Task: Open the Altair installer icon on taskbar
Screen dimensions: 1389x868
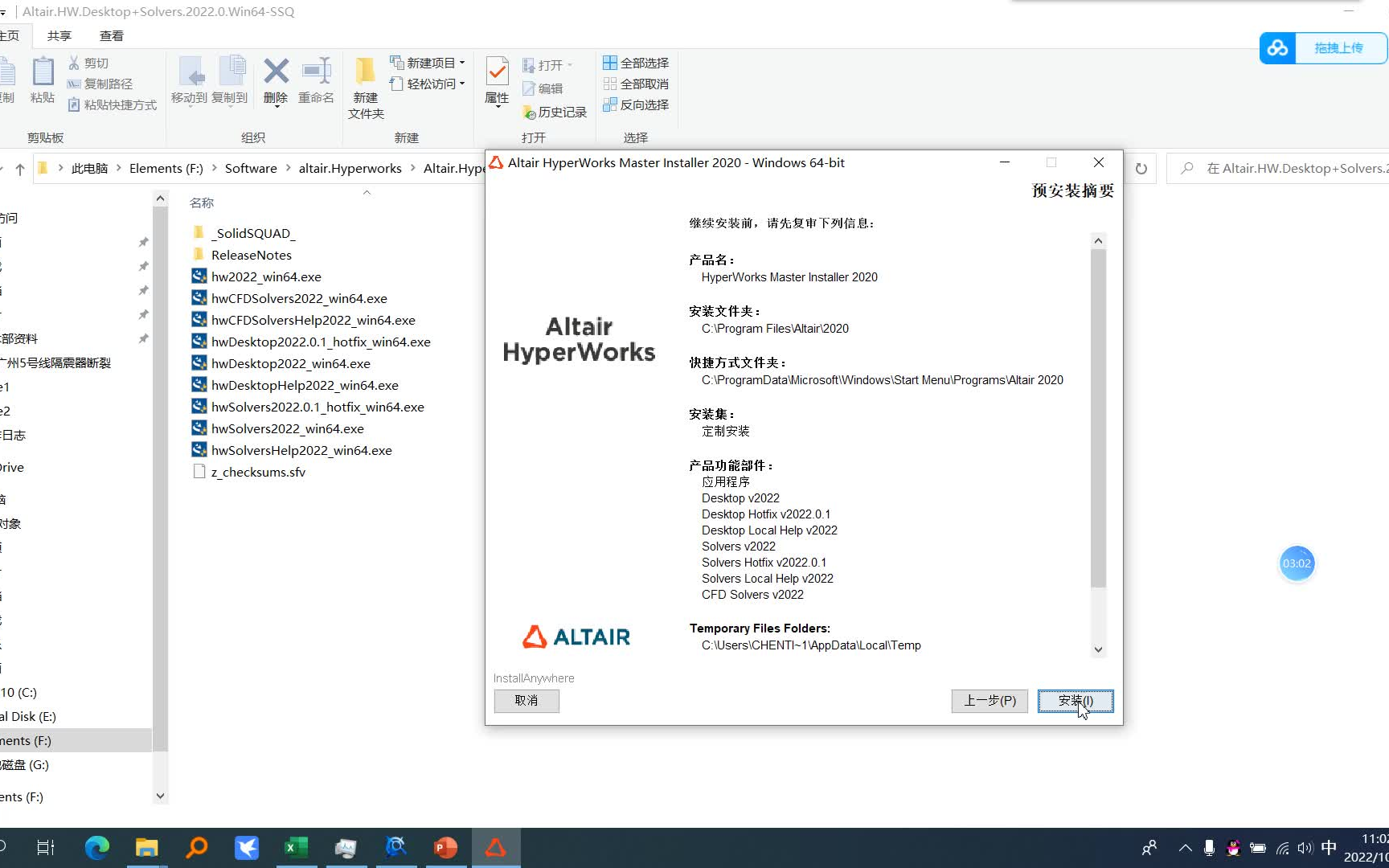Action: pyautogui.click(x=496, y=846)
